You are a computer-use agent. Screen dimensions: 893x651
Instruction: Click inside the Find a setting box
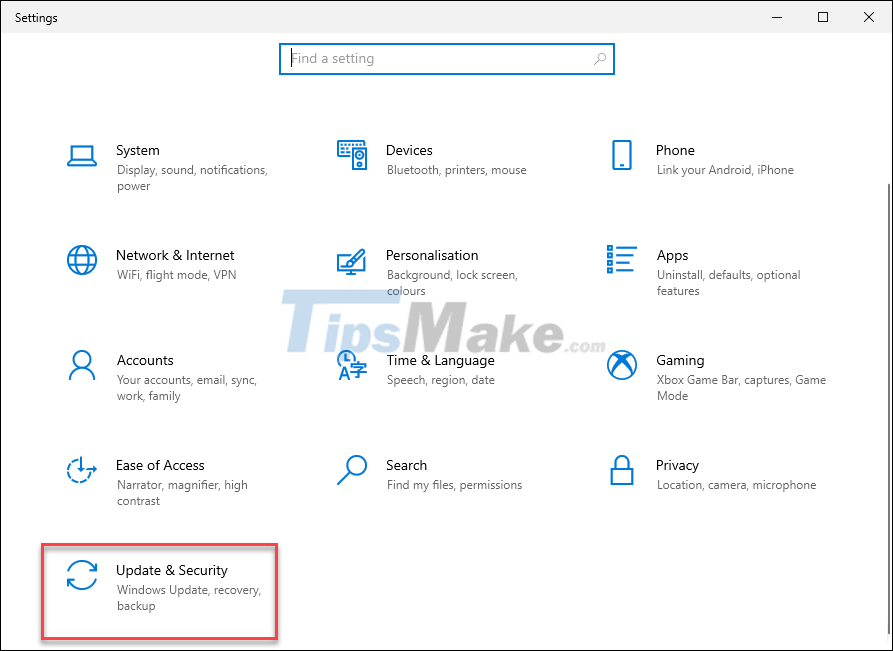pyautogui.click(x=447, y=59)
